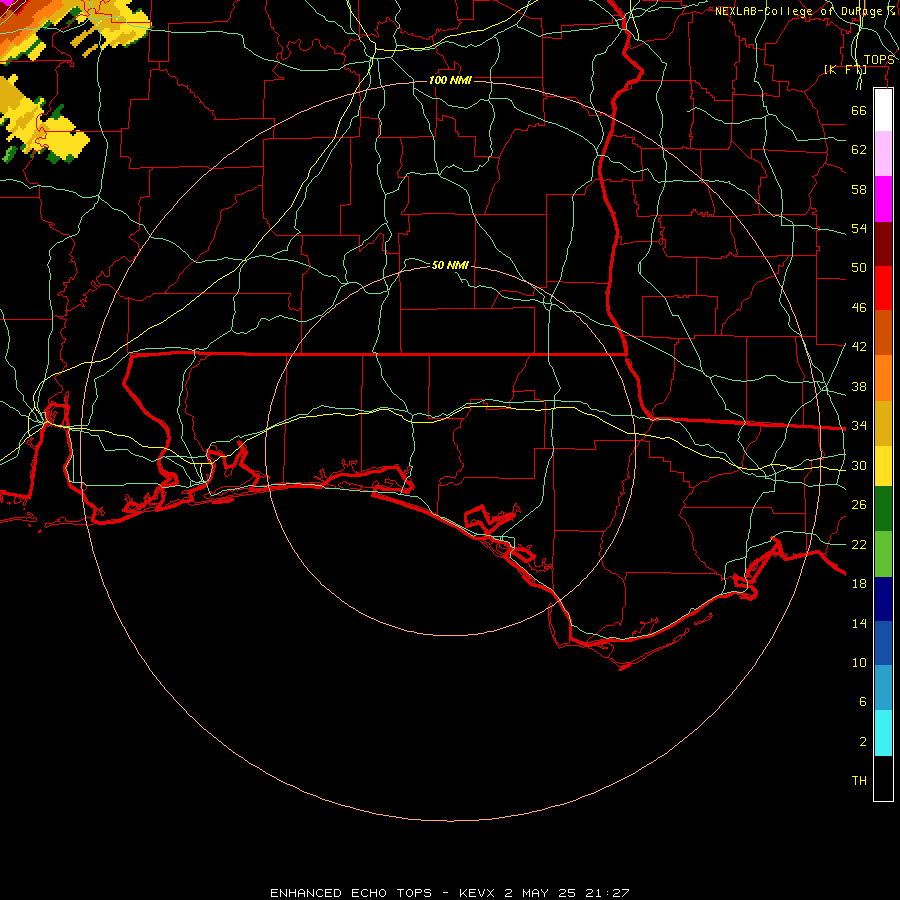Click the 'TOPS' legend title

[x=879, y=60]
